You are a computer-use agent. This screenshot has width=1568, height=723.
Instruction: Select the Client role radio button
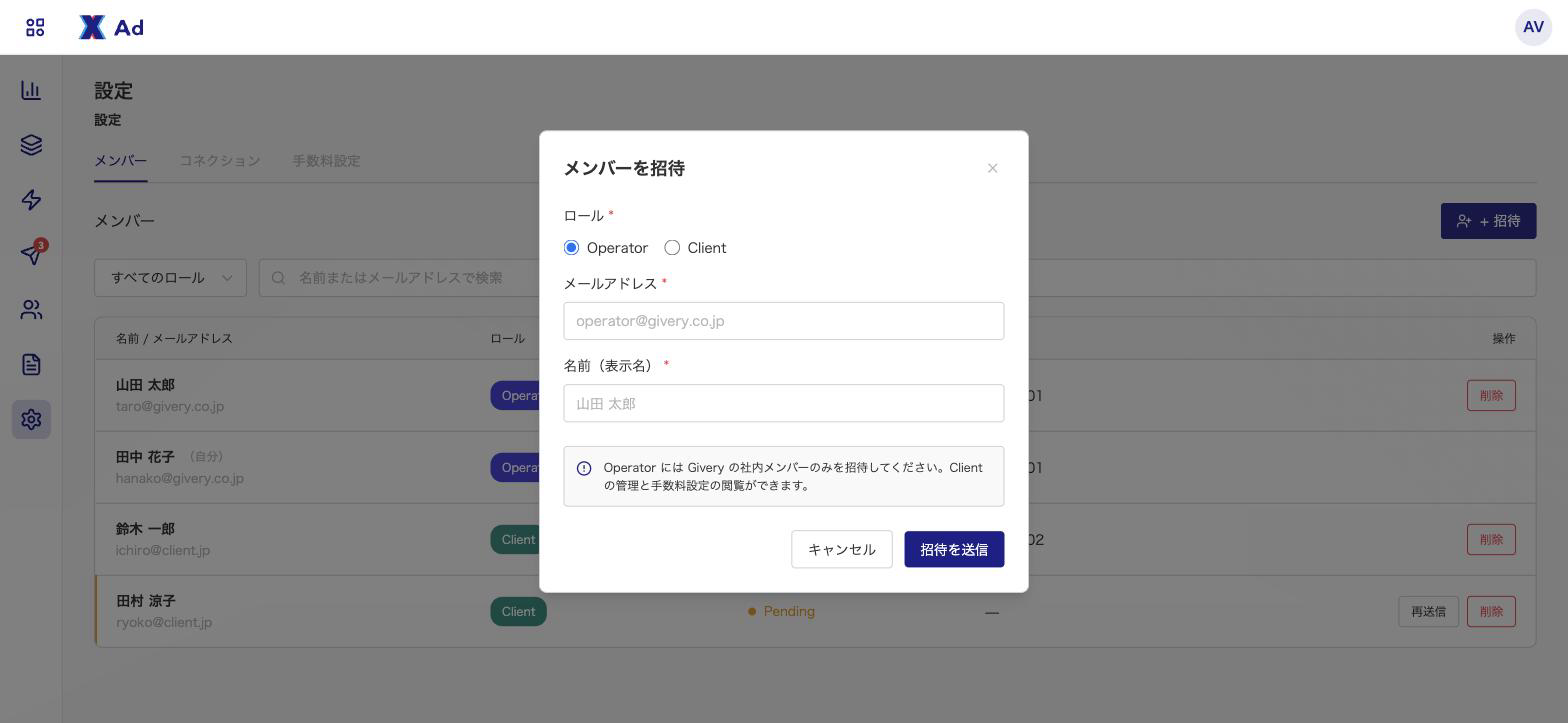click(x=672, y=248)
